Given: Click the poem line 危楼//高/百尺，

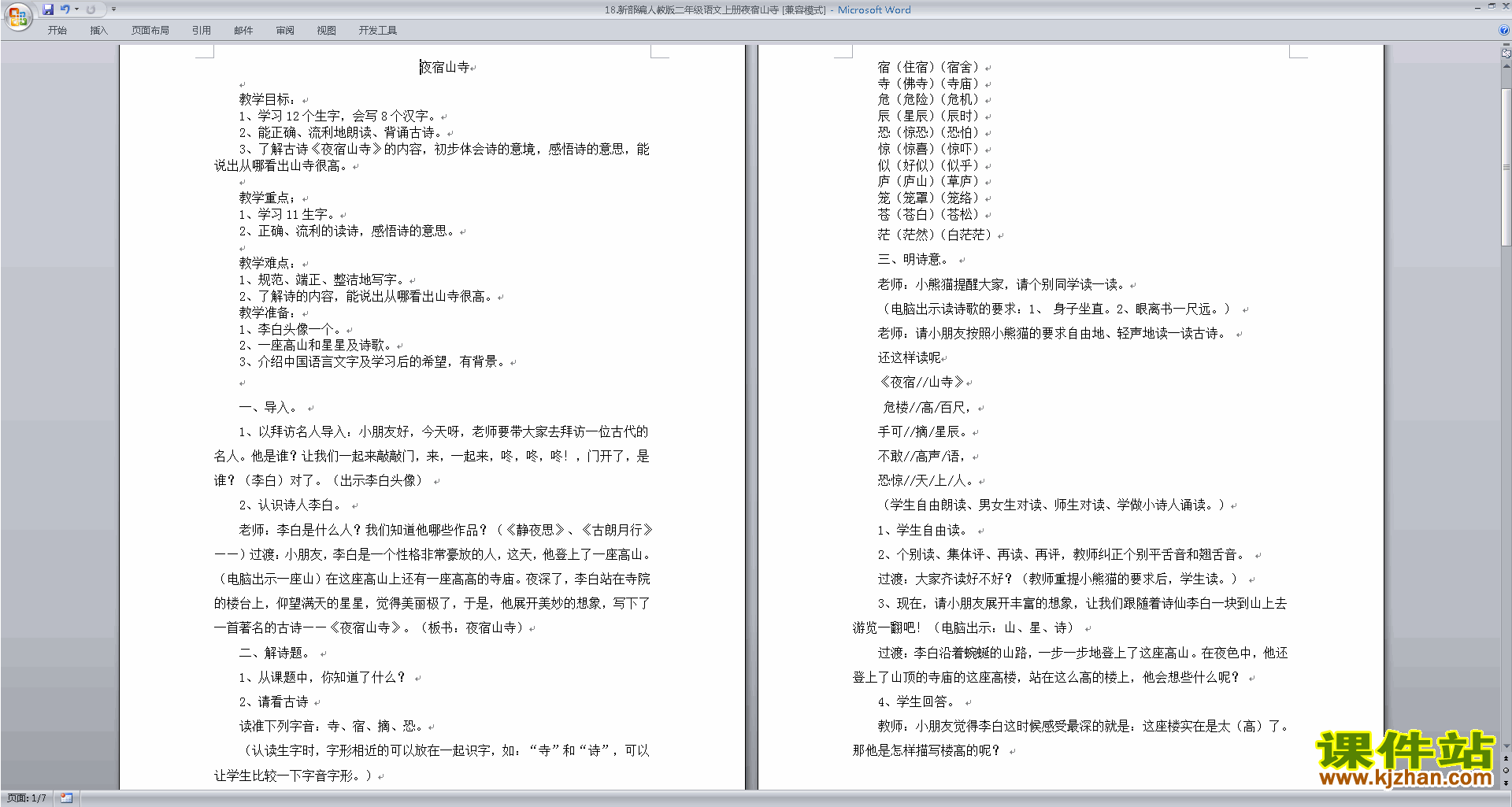Looking at the screenshot, I should (927, 407).
